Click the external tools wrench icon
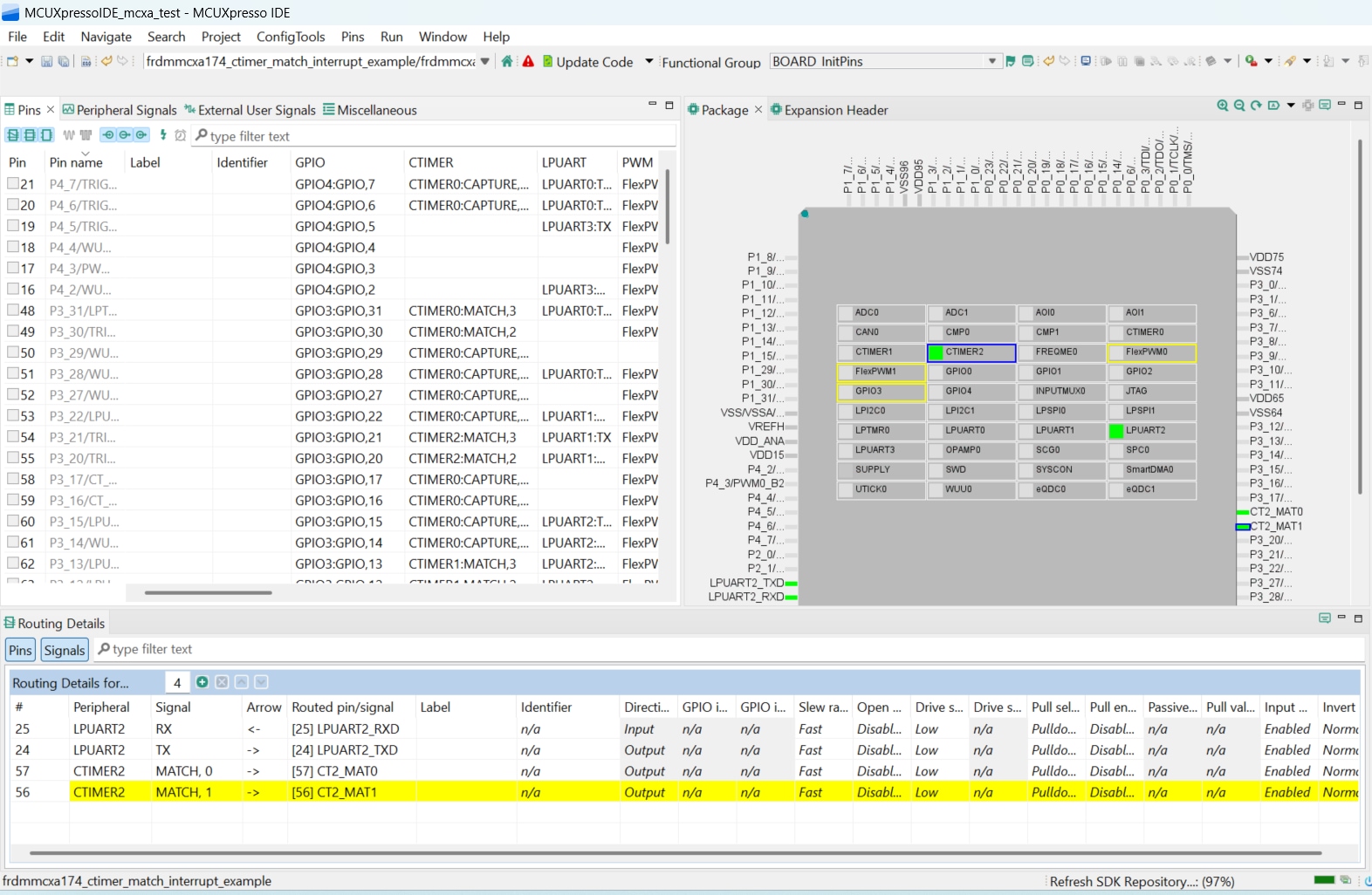This screenshot has width=1372, height=895. pos(1290,61)
